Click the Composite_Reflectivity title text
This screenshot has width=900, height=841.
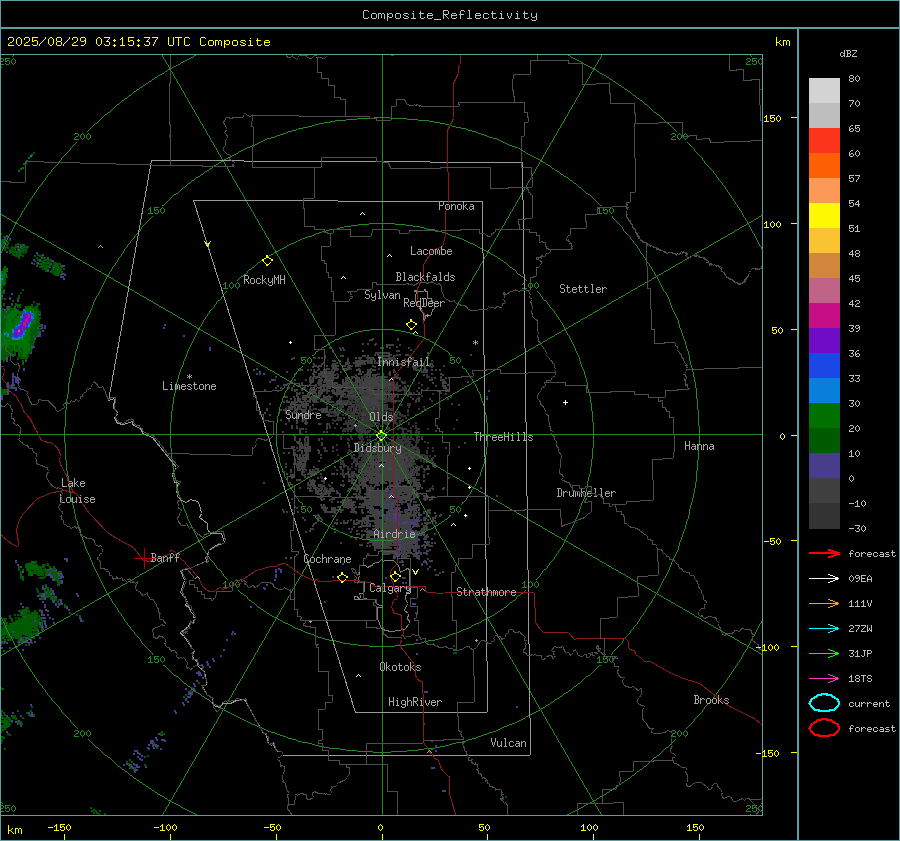coord(450,15)
